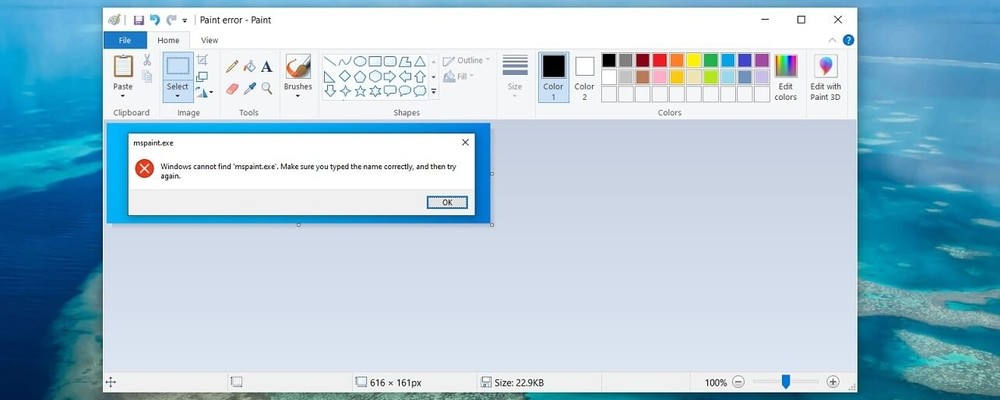Image resolution: width=1000 pixels, height=400 pixels.
Task: Click the Paste clipboard icon
Action: click(x=123, y=66)
